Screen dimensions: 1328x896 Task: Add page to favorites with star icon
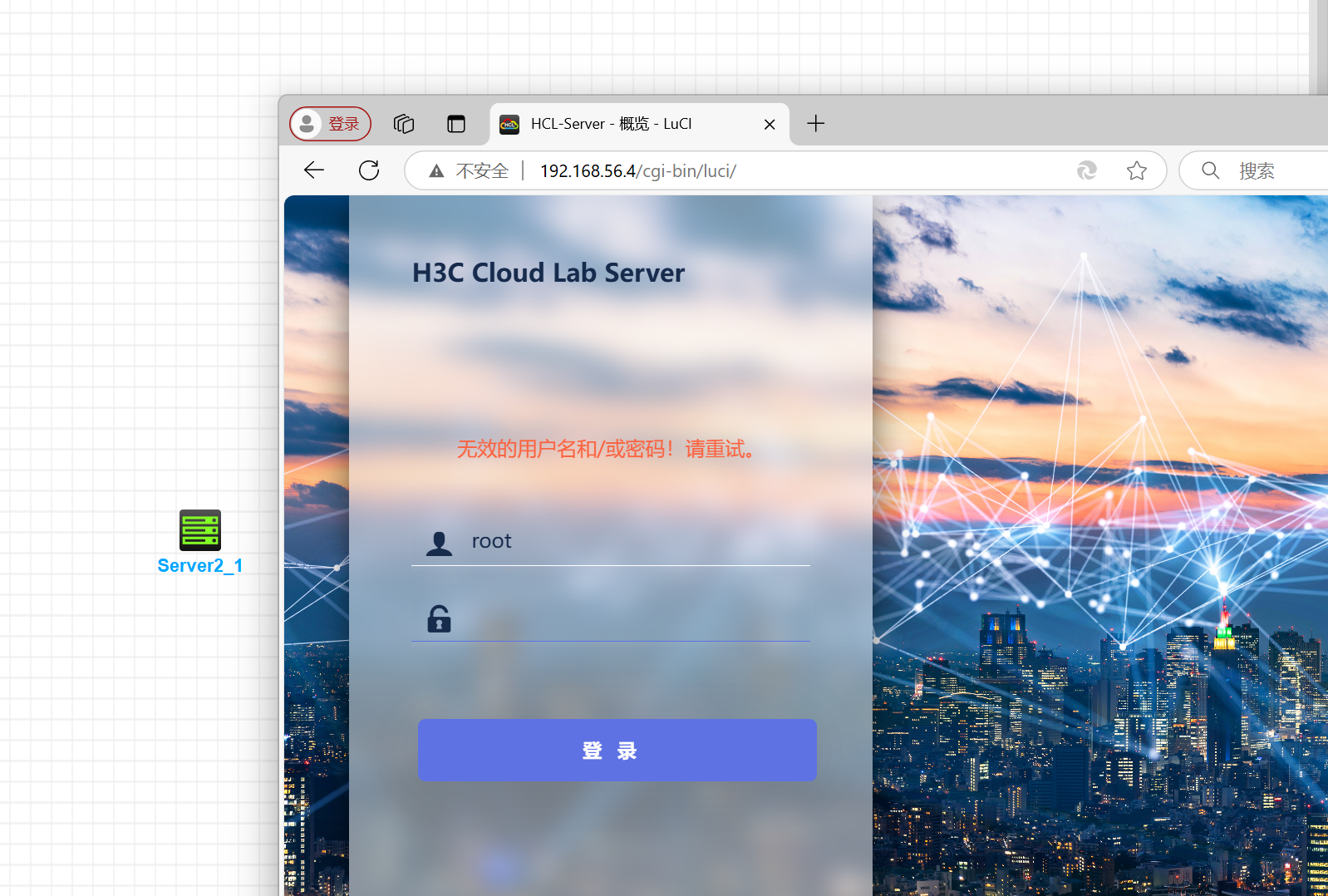coord(1137,170)
